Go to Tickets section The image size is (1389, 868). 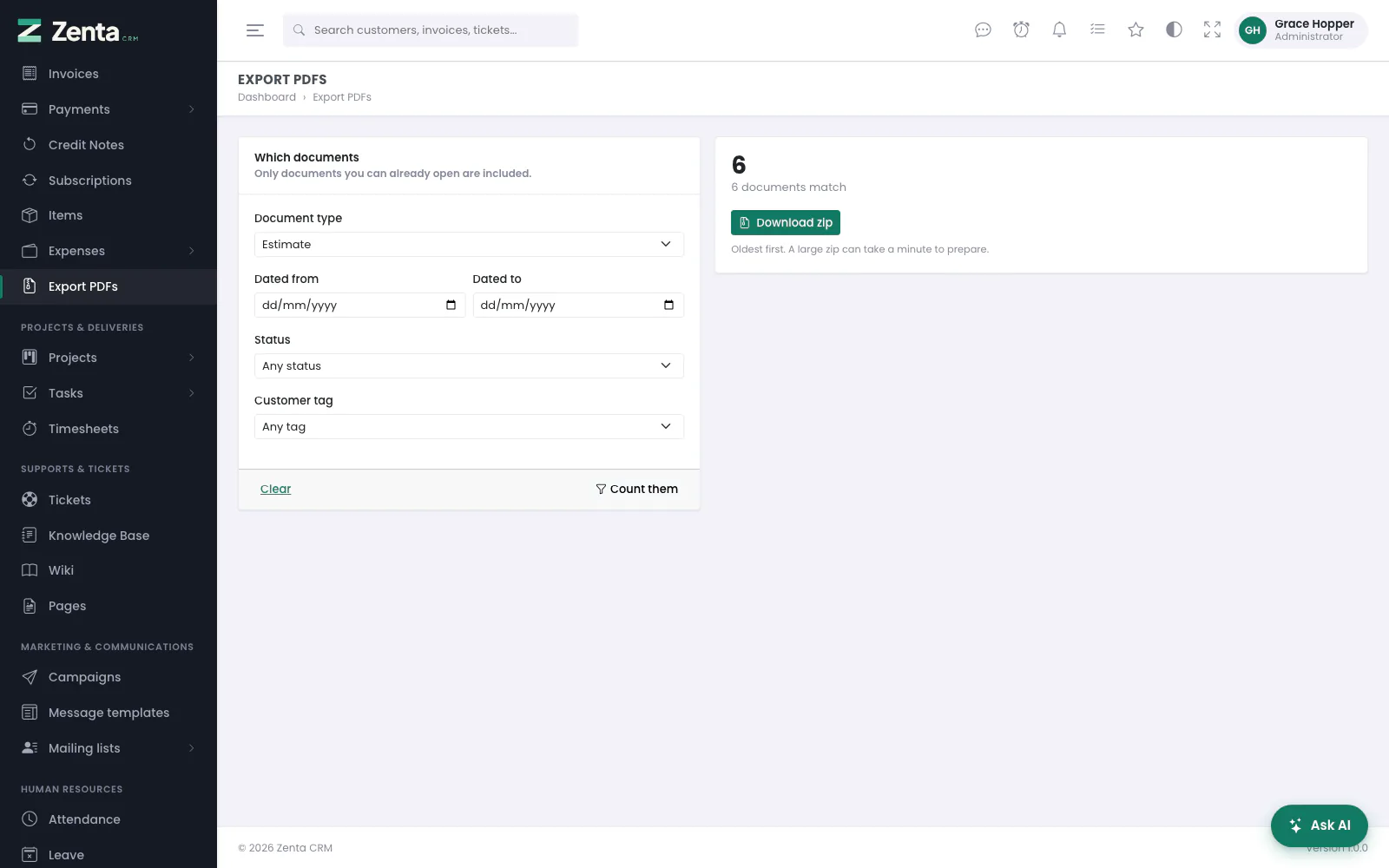tap(109, 500)
